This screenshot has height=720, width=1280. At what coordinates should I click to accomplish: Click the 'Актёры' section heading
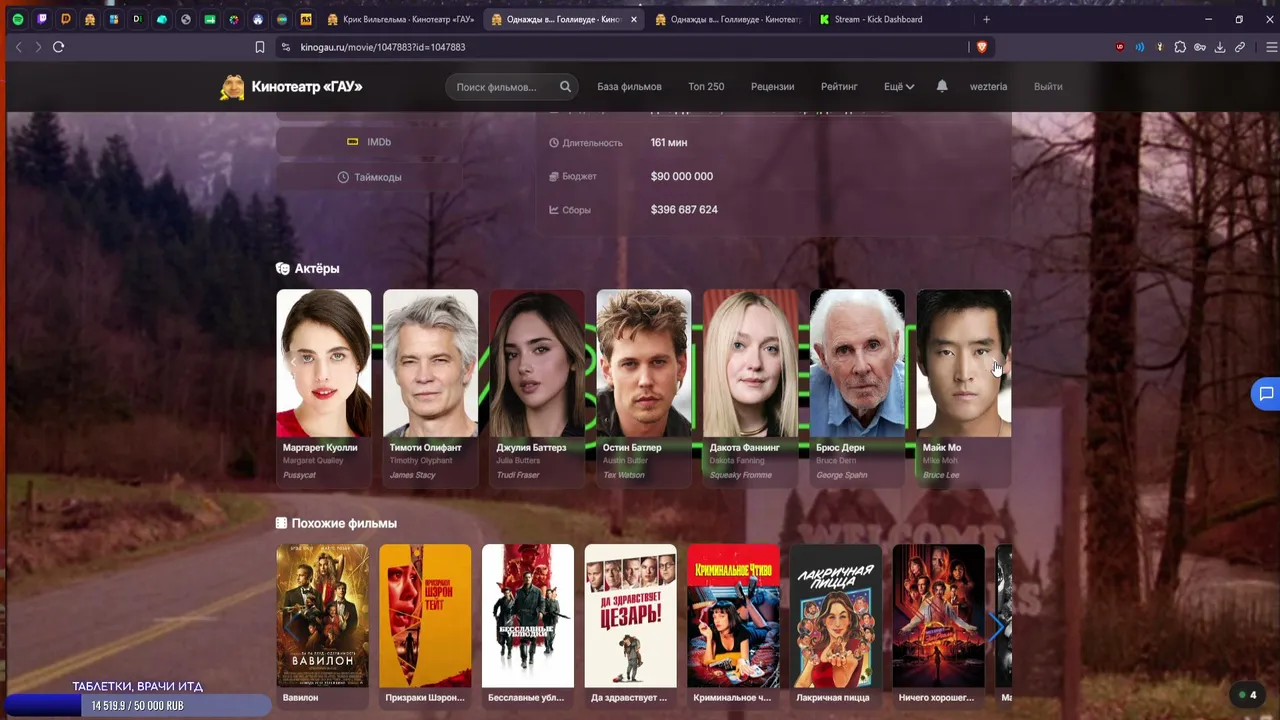[308, 268]
